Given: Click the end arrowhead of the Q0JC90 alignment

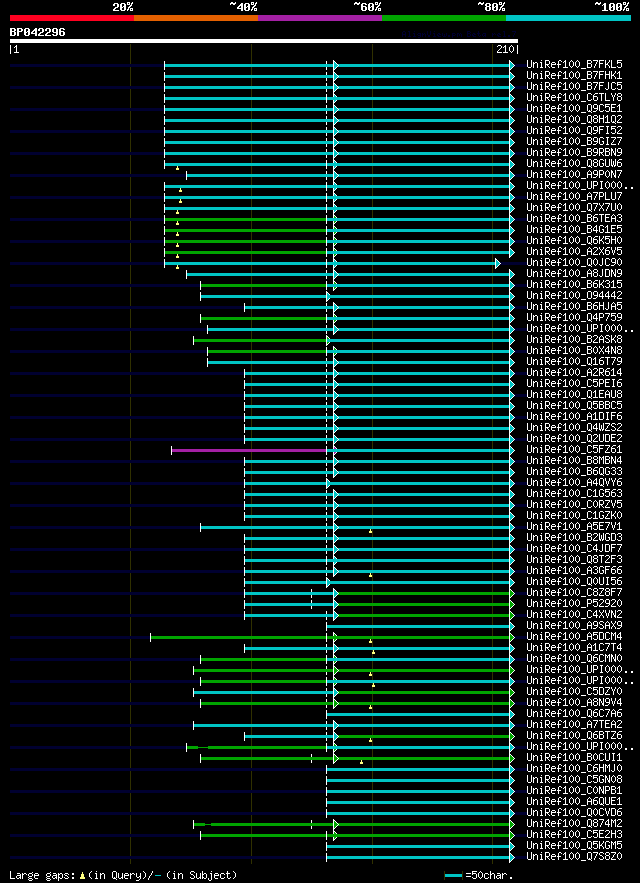Looking at the screenshot, I should (x=497, y=264).
